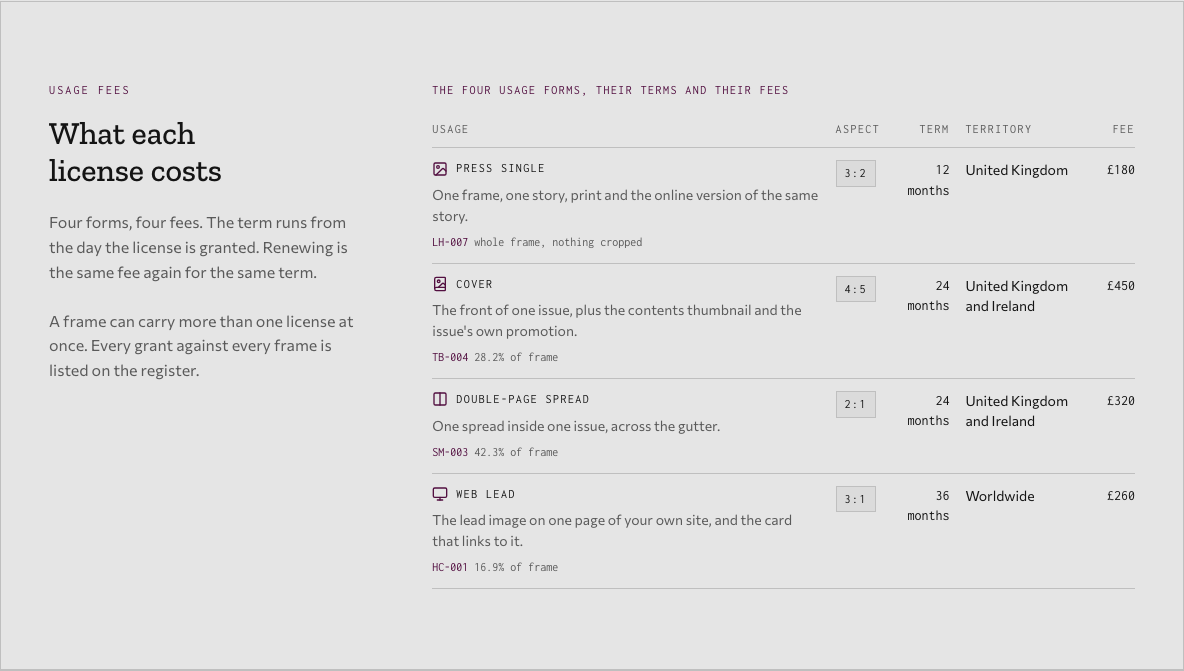This screenshot has width=1184, height=671.
Task: Click the Press Single image icon
Action: (x=439, y=169)
